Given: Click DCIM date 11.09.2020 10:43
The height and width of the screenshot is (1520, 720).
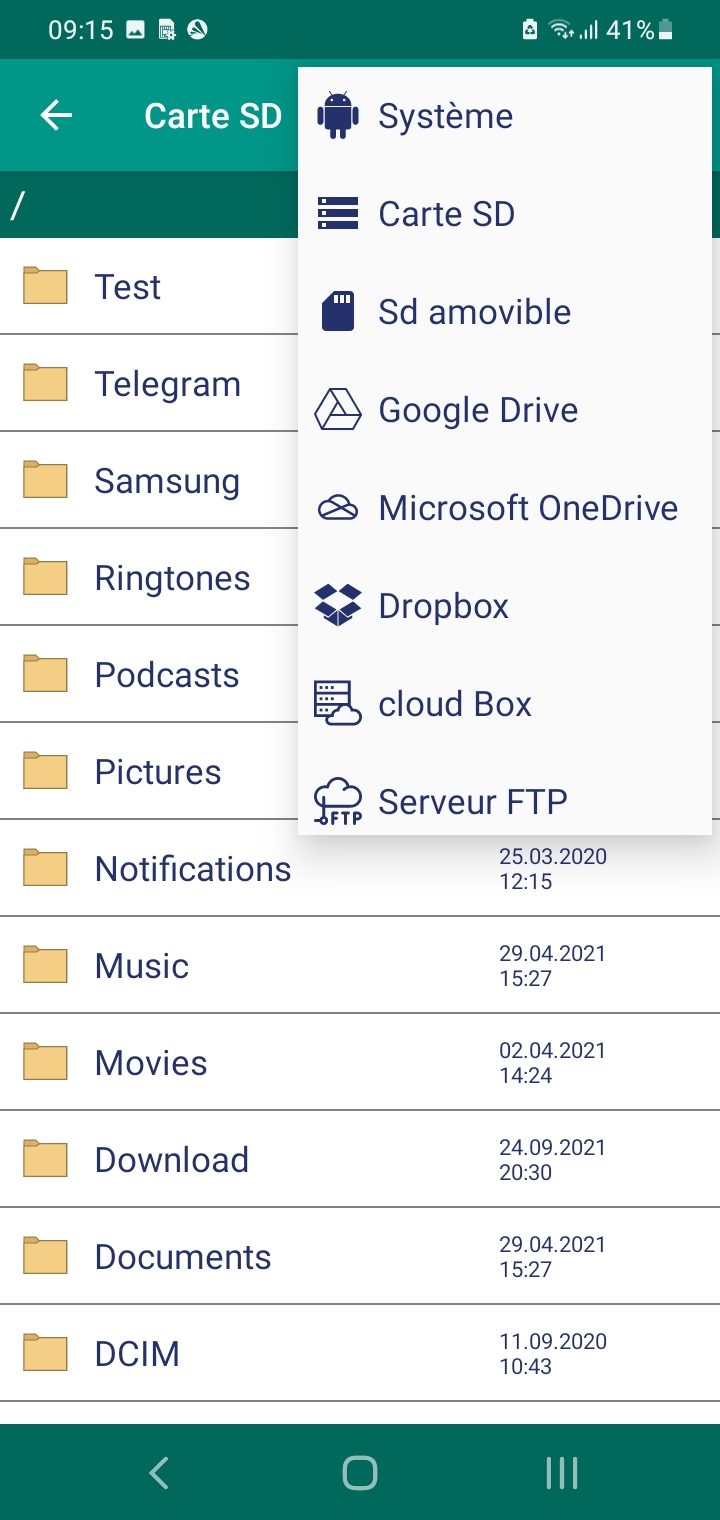Looking at the screenshot, I should pyautogui.click(x=553, y=1354).
